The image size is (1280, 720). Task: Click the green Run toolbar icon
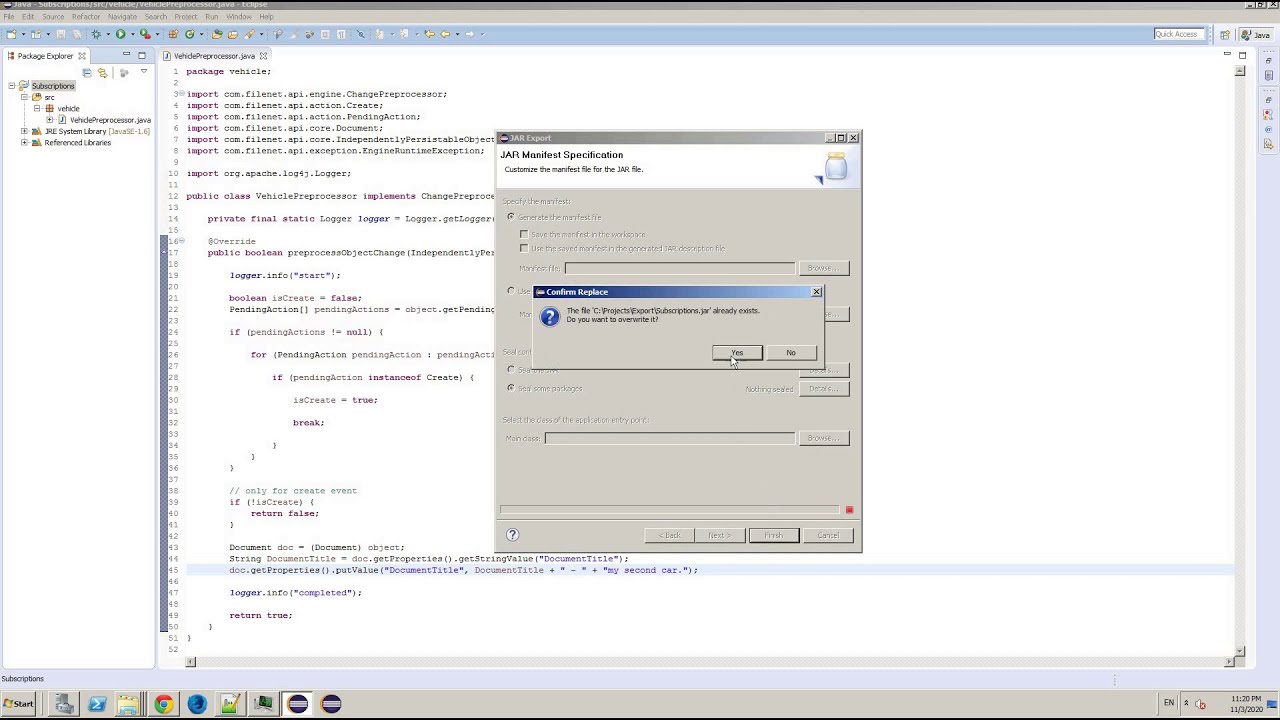pyautogui.click(x=120, y=34)
